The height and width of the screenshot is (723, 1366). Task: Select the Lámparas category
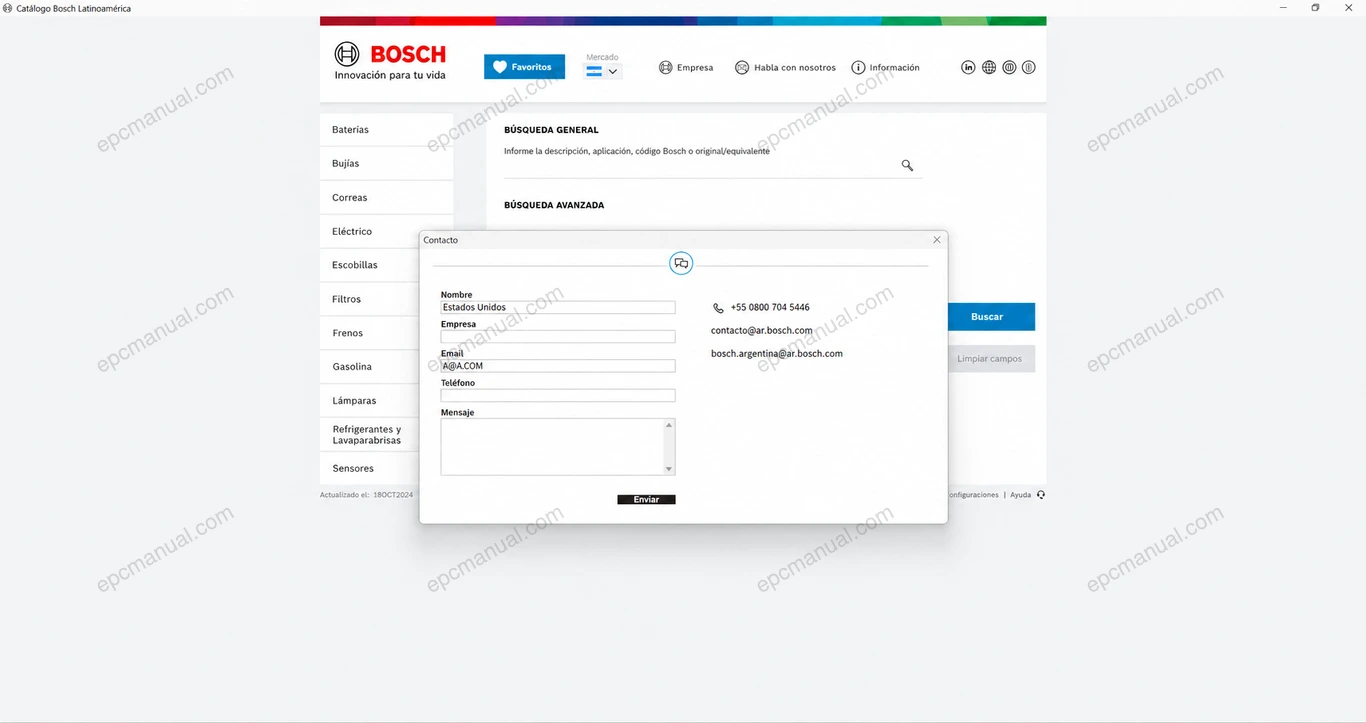click(x=370, y=401)
